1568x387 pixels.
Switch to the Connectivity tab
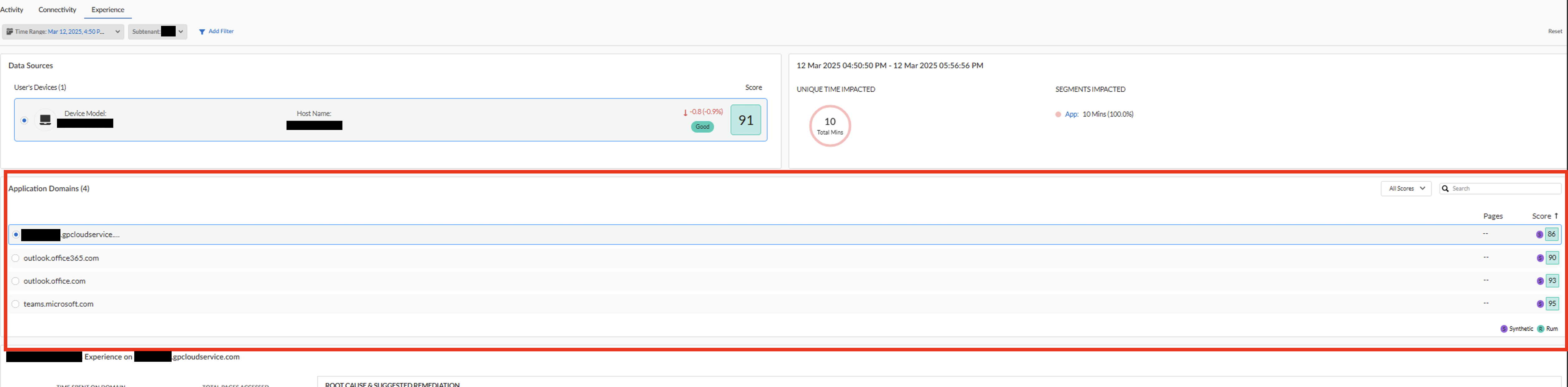pyautogui.click(x=57, y=10)
